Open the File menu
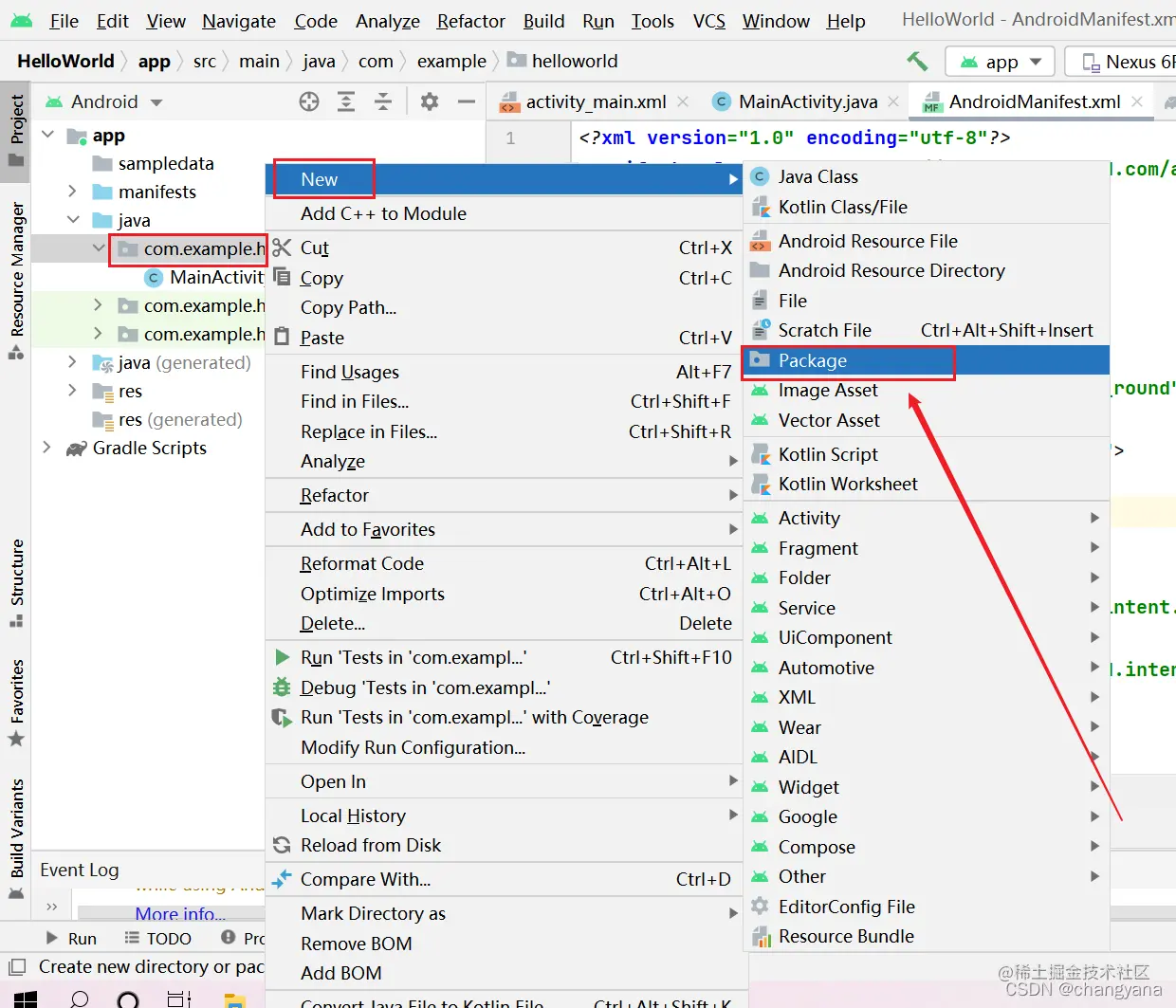Viewport: 1176px width, 1008px height. 64,21
